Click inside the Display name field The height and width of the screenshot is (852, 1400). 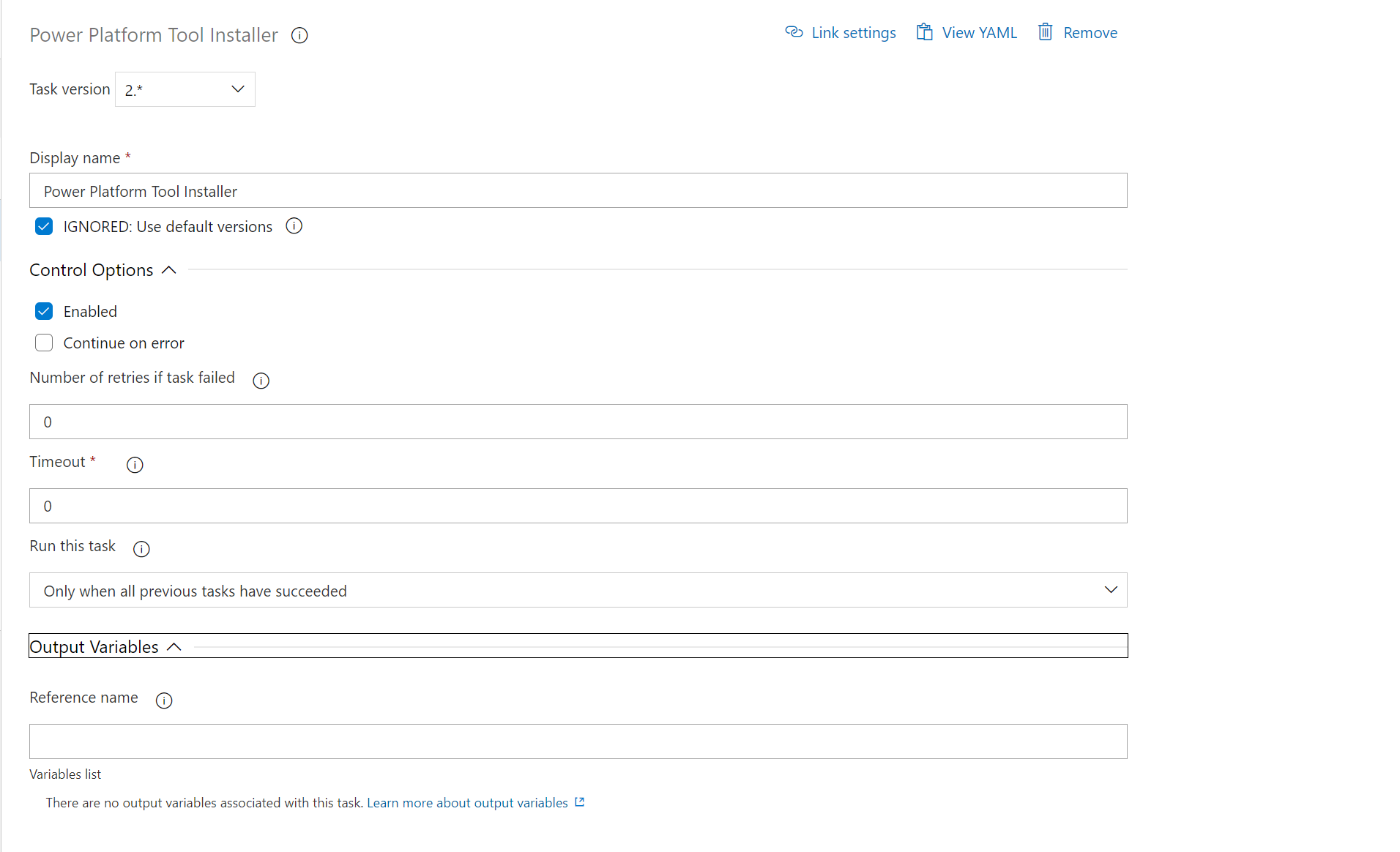pos(578,190)
